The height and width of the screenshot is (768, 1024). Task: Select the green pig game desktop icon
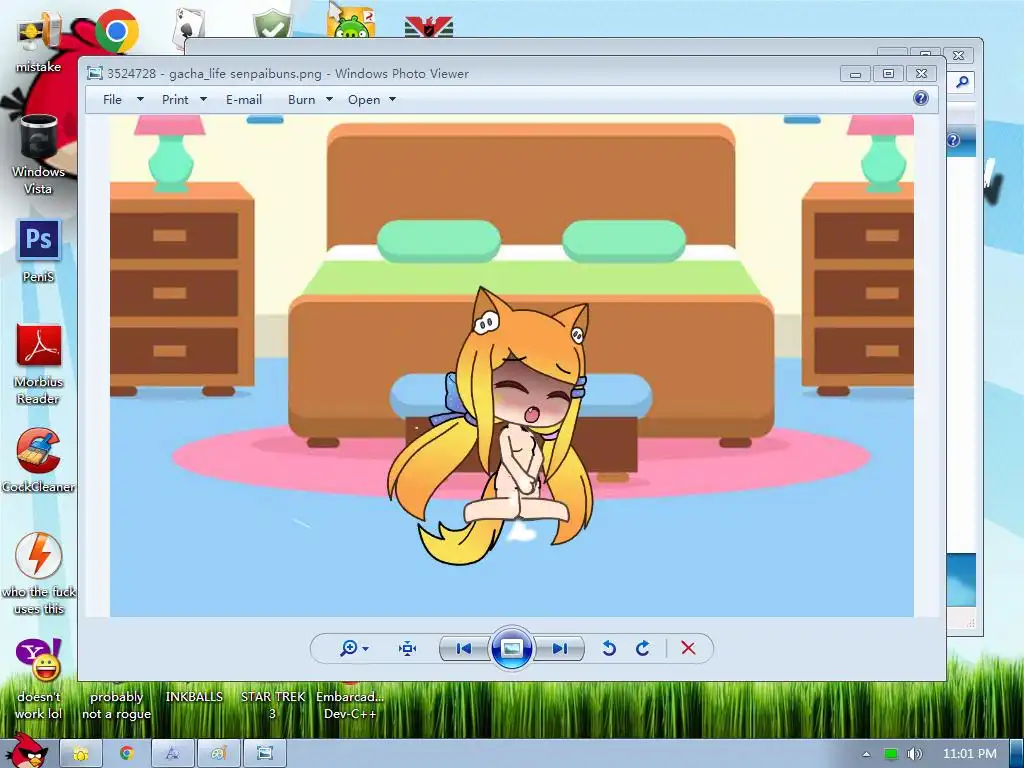(x=351, y=23)
